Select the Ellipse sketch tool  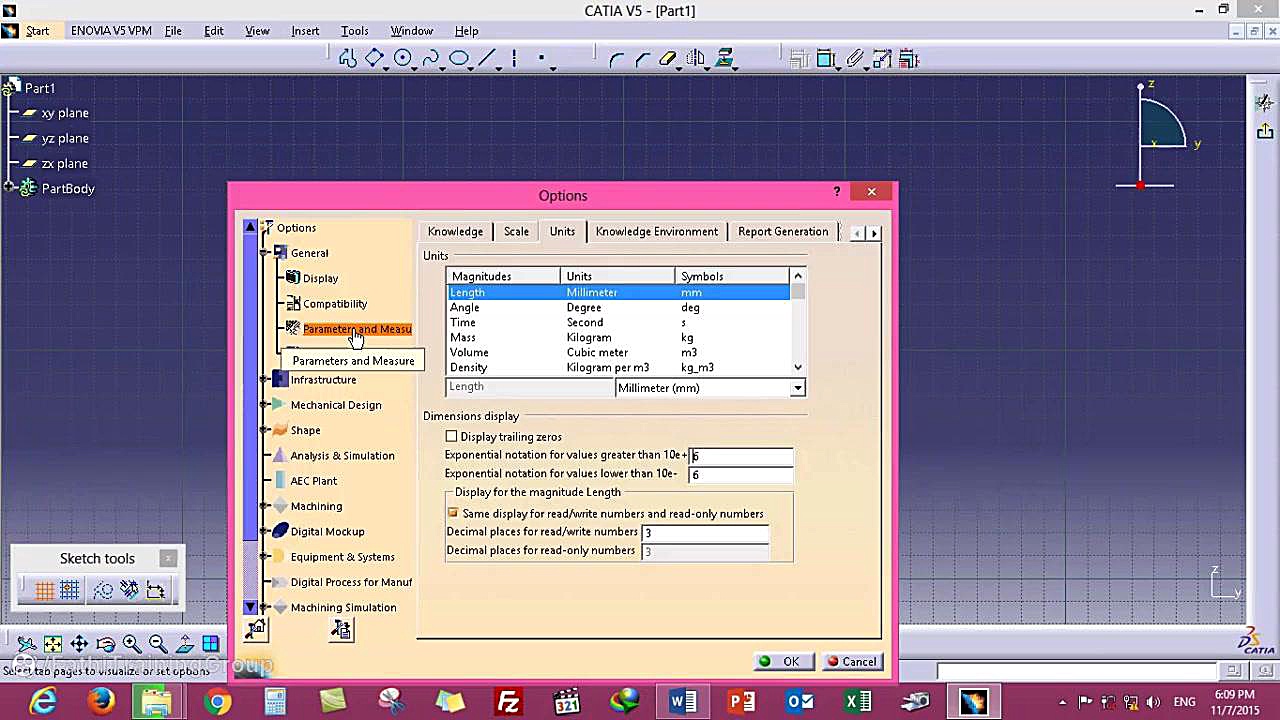pyautogui.click(x=458, y=59)
